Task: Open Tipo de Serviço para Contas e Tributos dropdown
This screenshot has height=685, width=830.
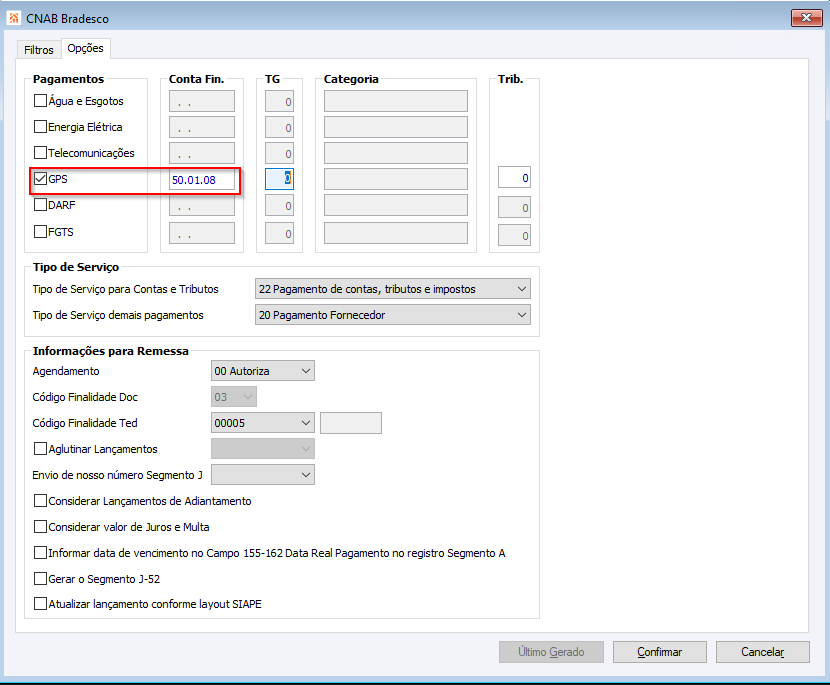Action: (x=393, y=289)
